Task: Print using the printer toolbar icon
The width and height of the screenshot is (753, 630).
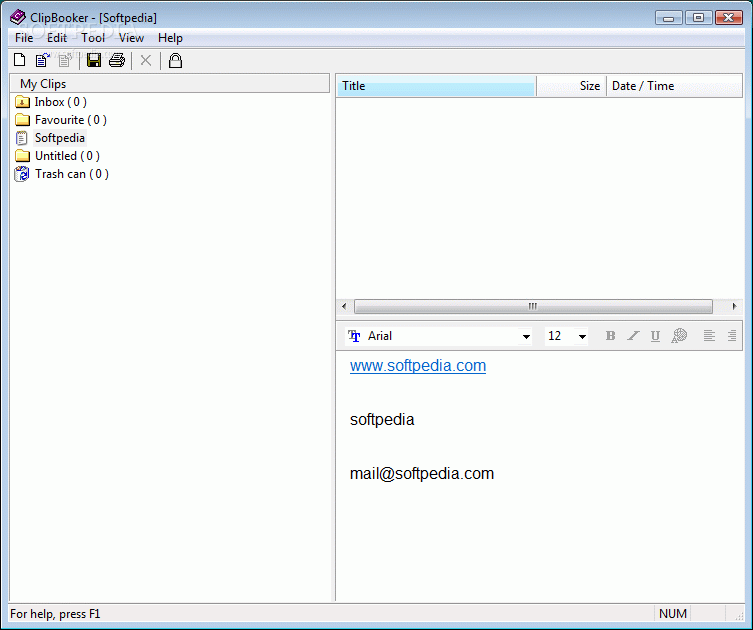Action: [117, 61]
